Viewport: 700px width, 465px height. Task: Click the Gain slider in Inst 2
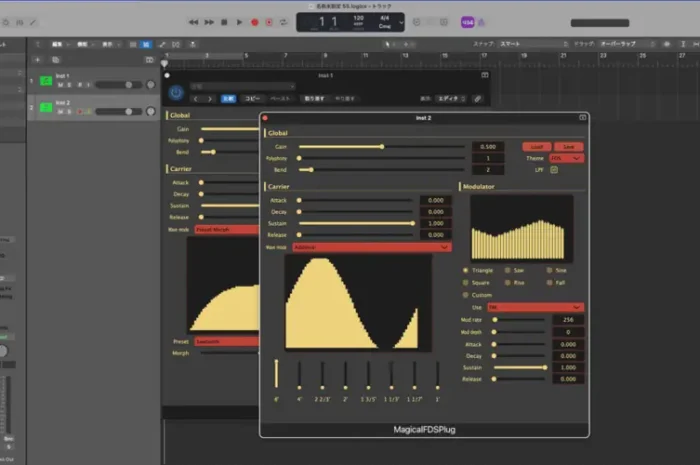point(382,146)
